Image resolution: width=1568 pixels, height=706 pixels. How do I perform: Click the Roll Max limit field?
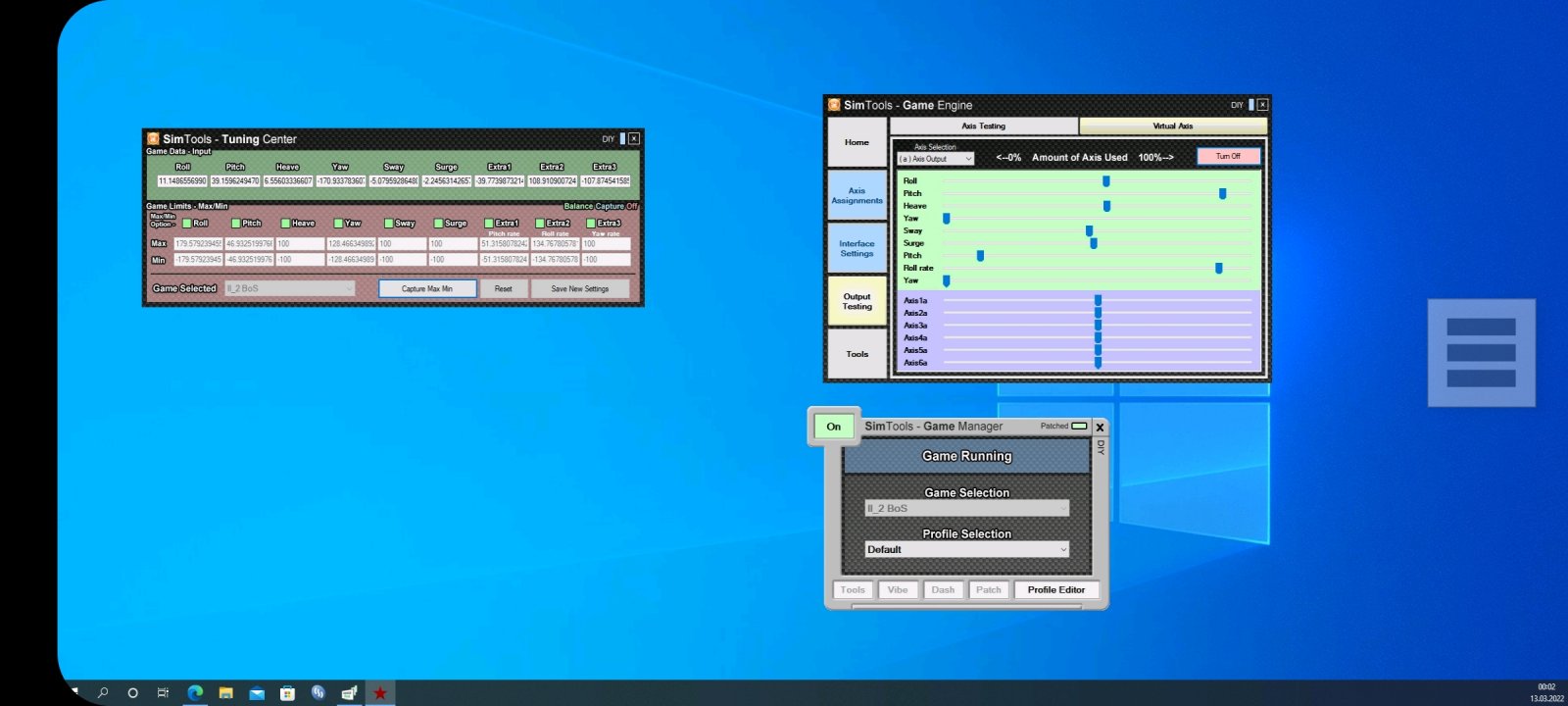pos(198,243)
